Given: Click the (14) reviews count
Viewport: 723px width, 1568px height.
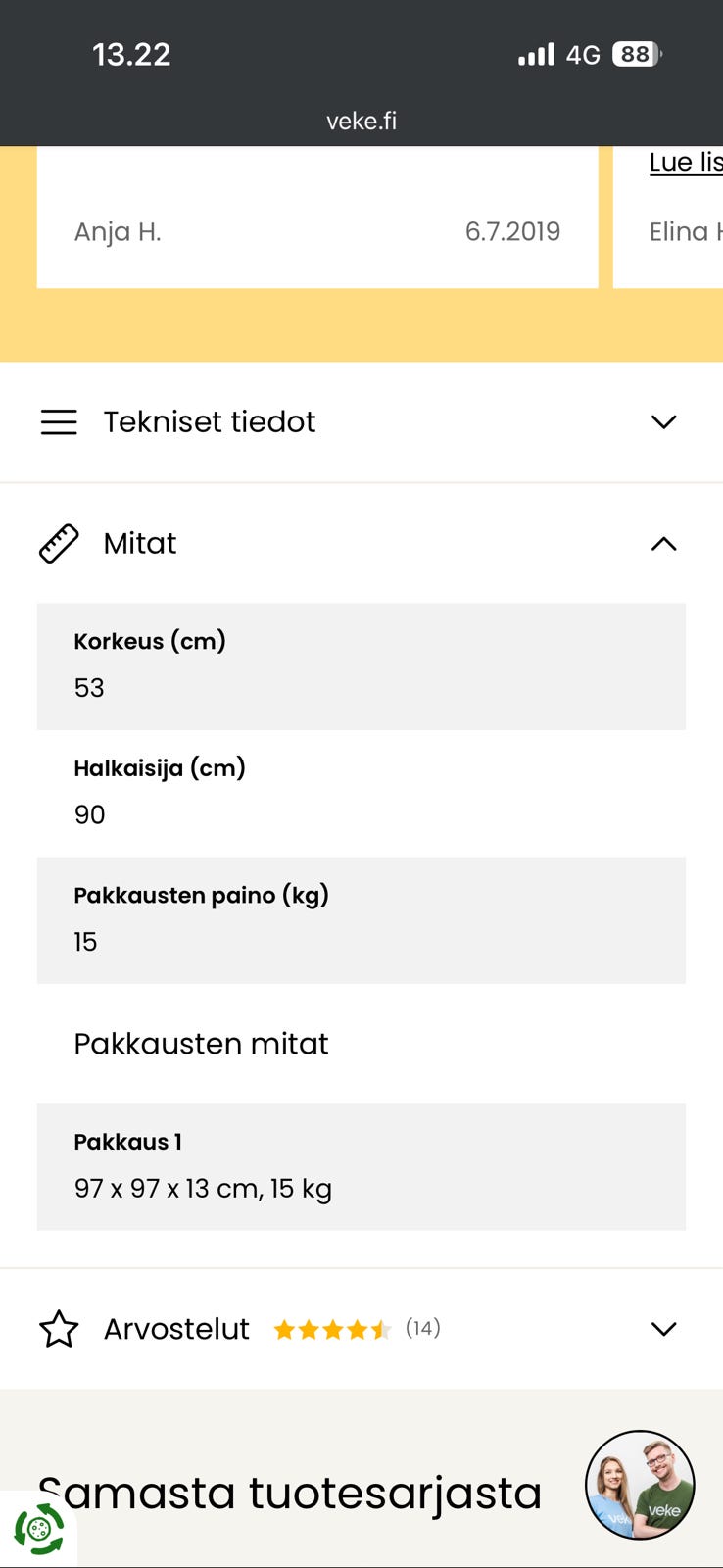Looking at the screenshot, I should click(x=423, y=1329).
